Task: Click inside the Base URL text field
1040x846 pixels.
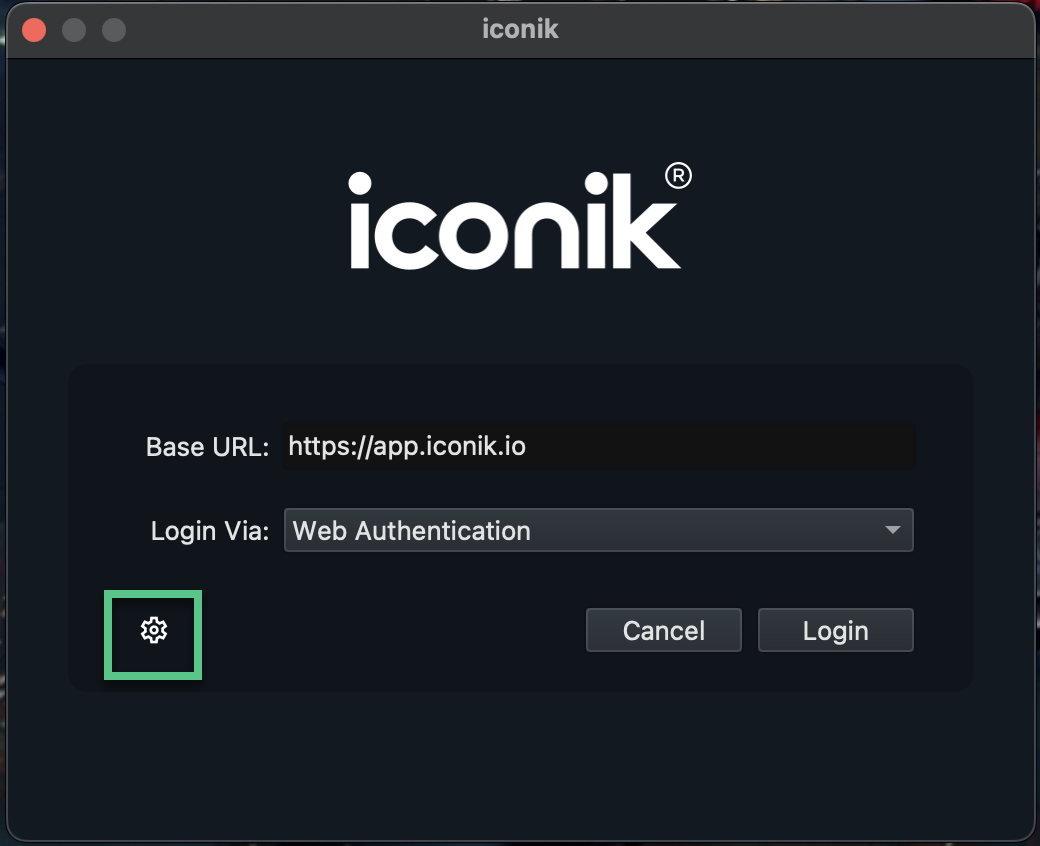Action: [x=598, y=447]
